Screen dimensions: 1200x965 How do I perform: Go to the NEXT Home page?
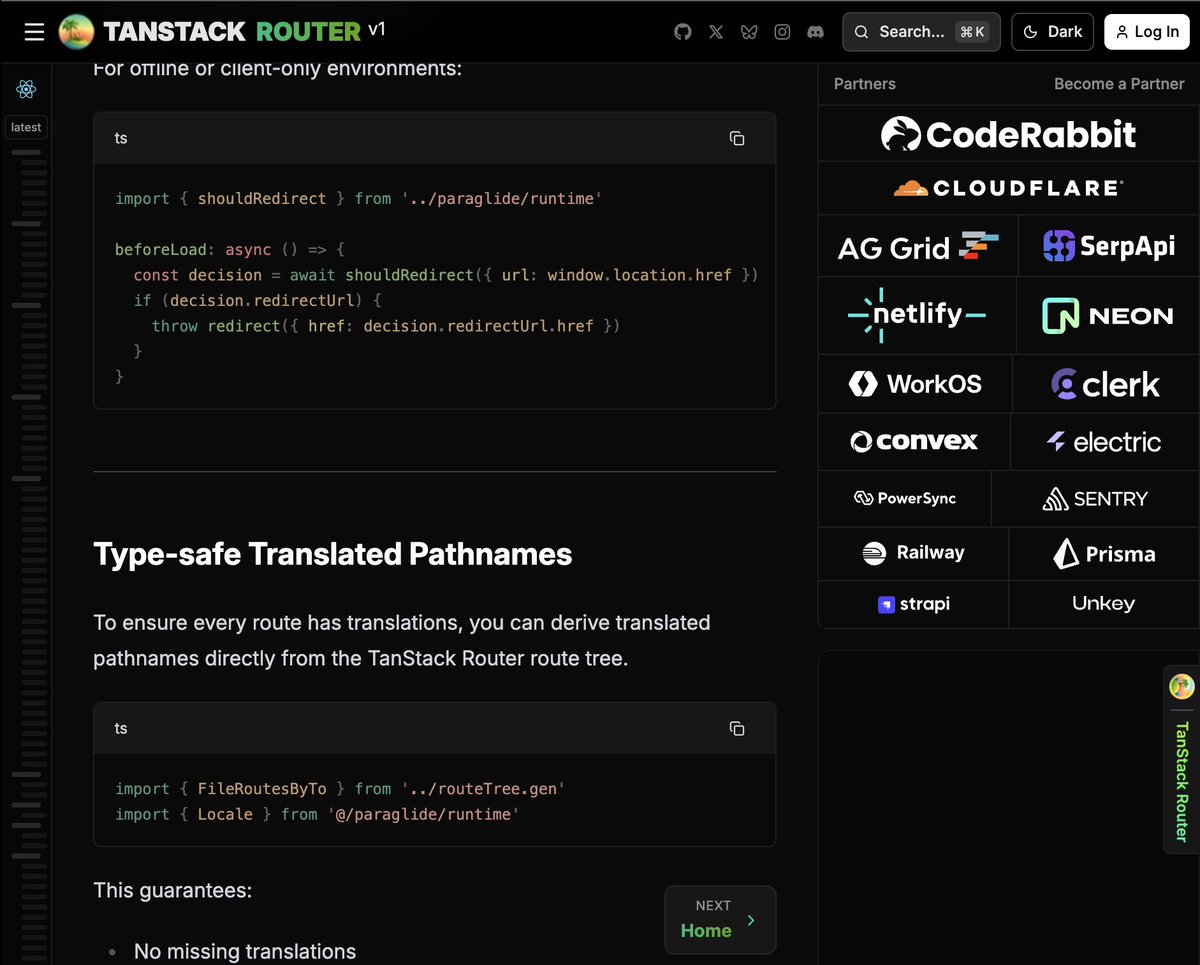coord(720,920)
